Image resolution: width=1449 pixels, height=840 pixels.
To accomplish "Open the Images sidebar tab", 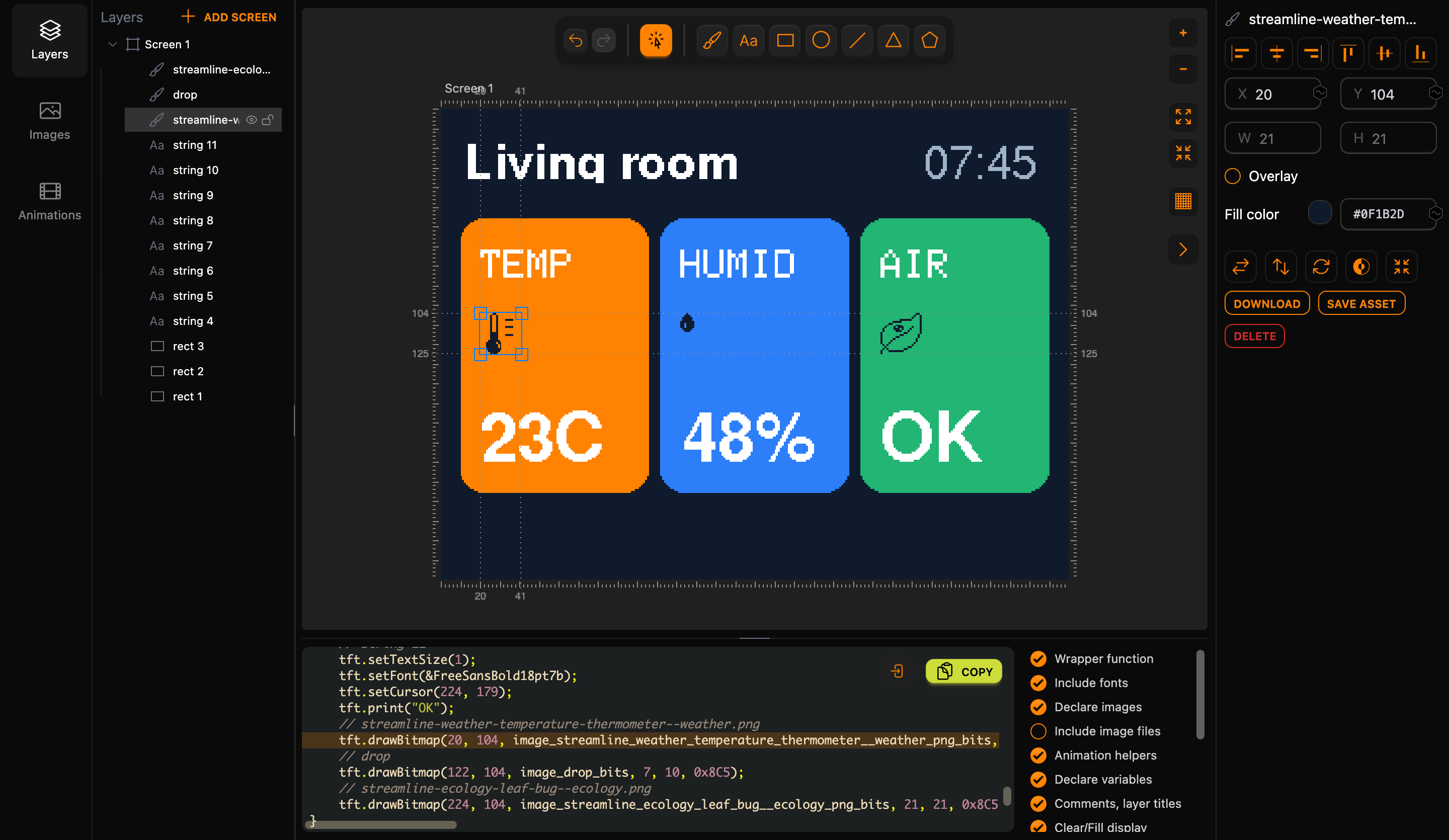I will click(x=49, y=121).
